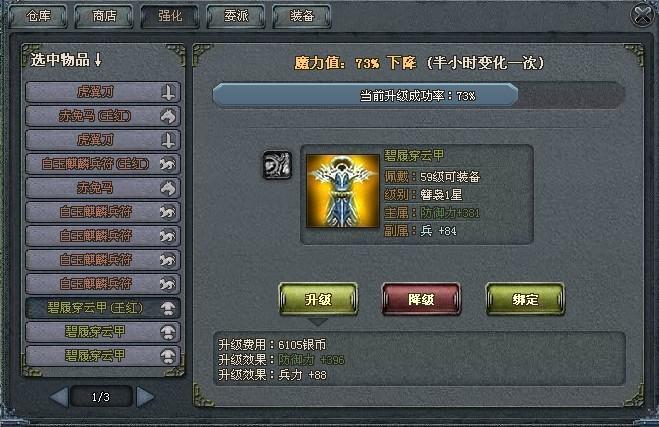Click the small dark equipment slot icon
Image resolution: width=659 pixels, height=427 pixels.
coord(277,165)
